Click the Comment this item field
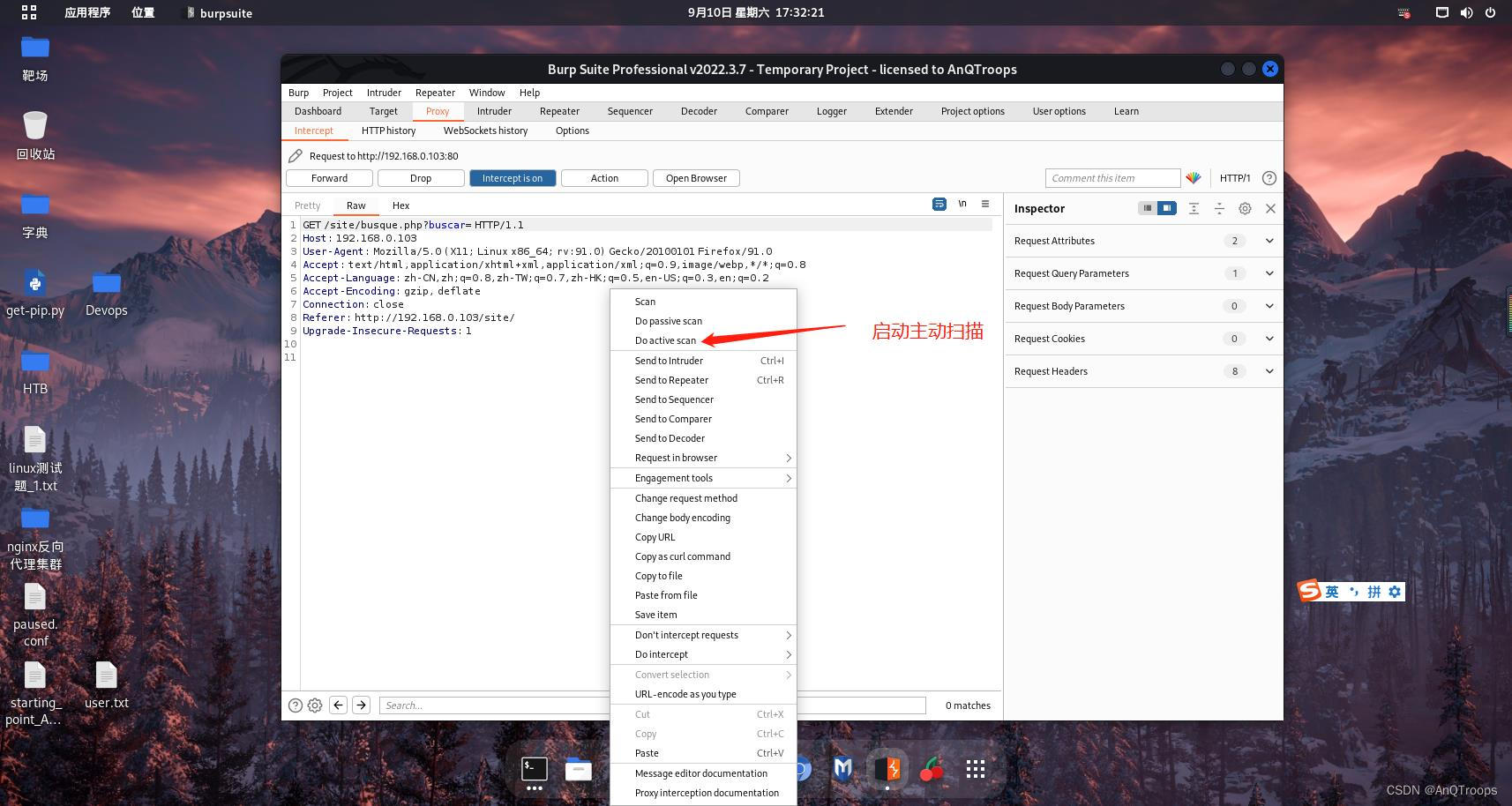The width and height of the screenshot is (1512, 806). pos(1112,178)
